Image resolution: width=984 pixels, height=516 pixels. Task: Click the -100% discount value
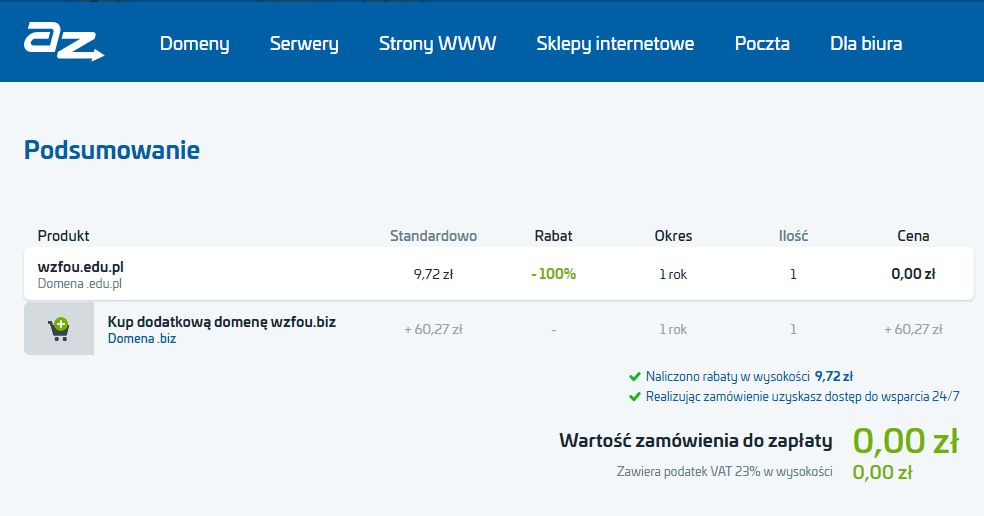554,274
